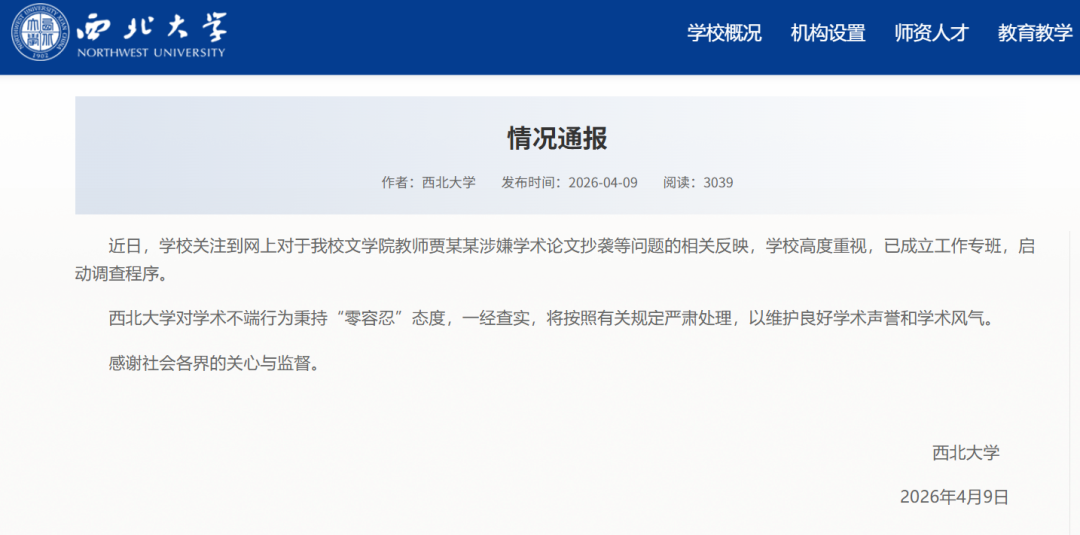
Task: Click the calligraphy 西北大学 logo text
Action: point(152,28)
